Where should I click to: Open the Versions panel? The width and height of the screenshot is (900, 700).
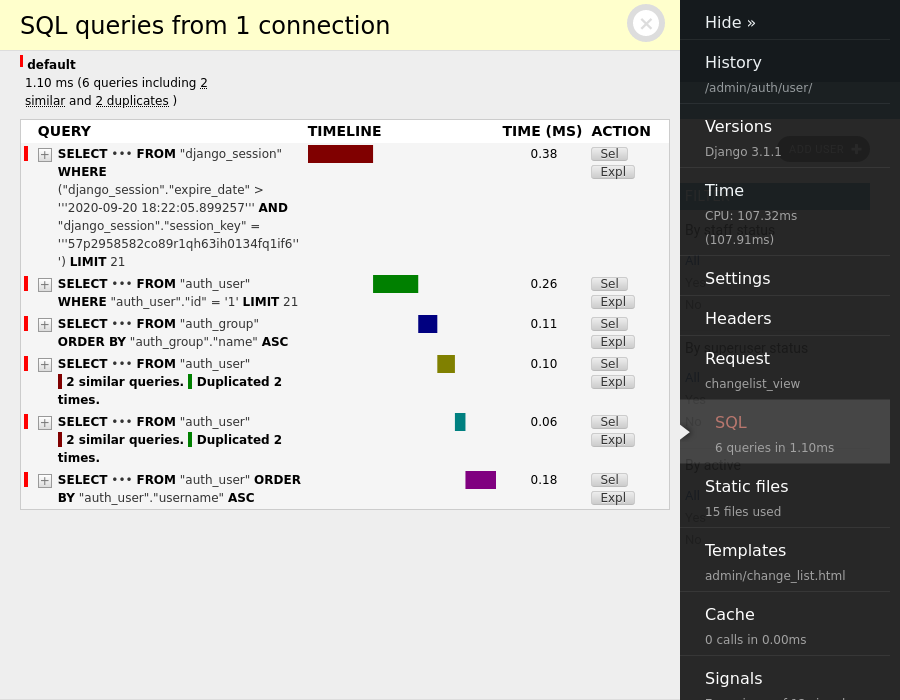738,127
